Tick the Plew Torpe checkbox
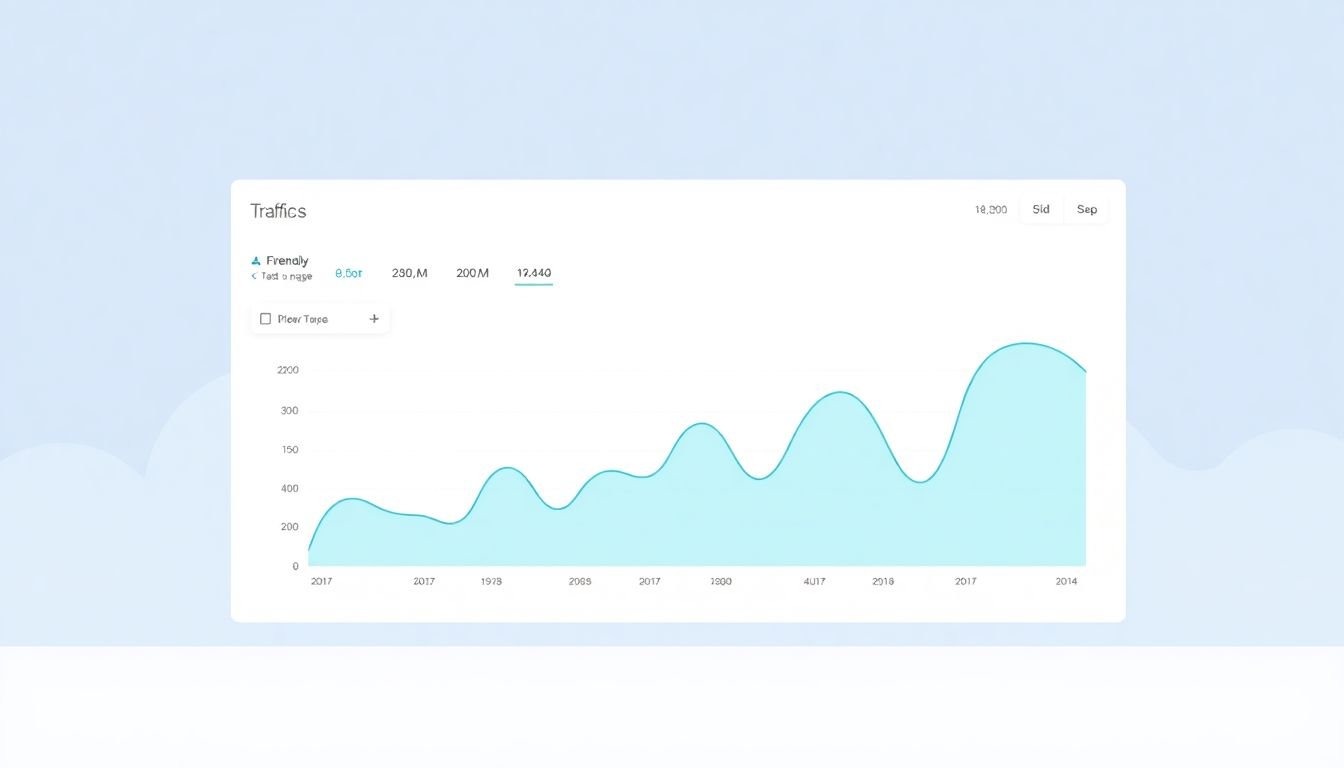 point(265,319)
